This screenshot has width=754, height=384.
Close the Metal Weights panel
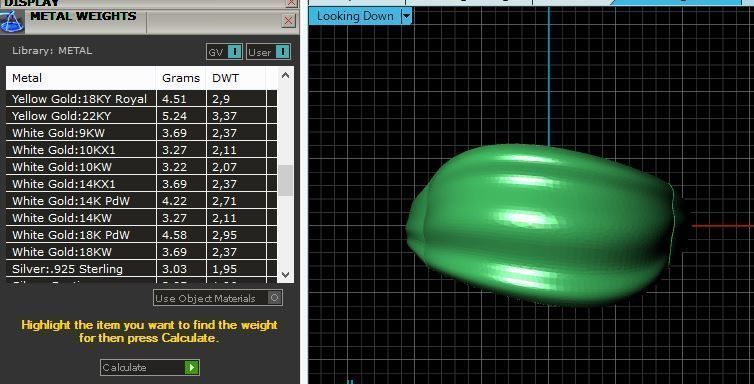pyautogui.click(x=289, y=21)
